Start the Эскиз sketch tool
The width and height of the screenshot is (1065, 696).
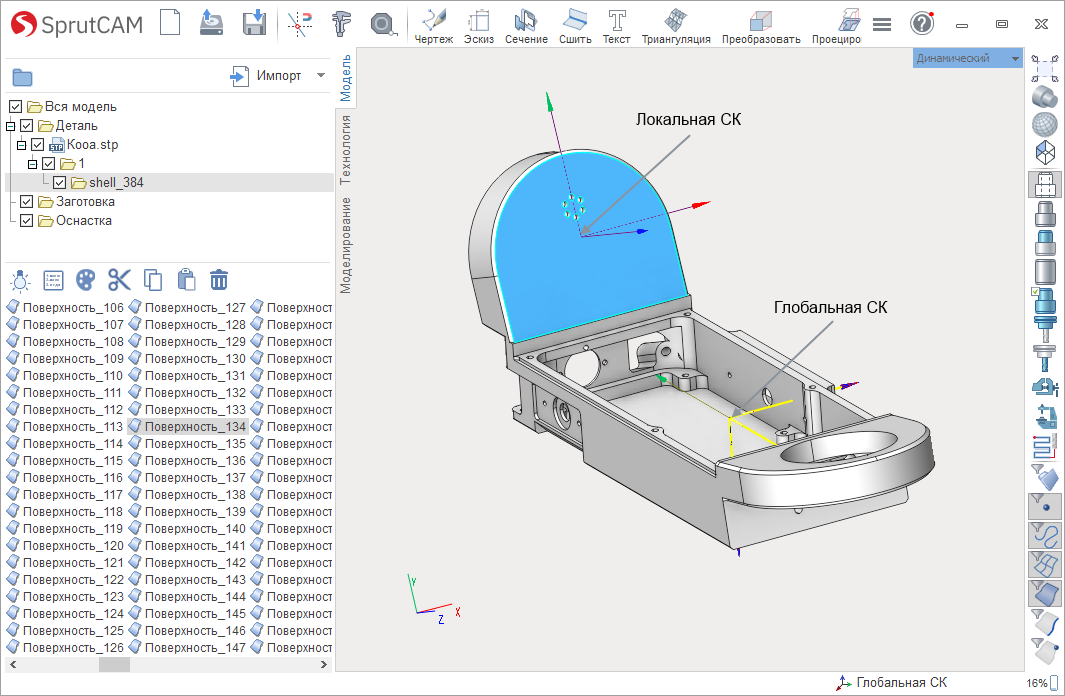click(479, 26)
